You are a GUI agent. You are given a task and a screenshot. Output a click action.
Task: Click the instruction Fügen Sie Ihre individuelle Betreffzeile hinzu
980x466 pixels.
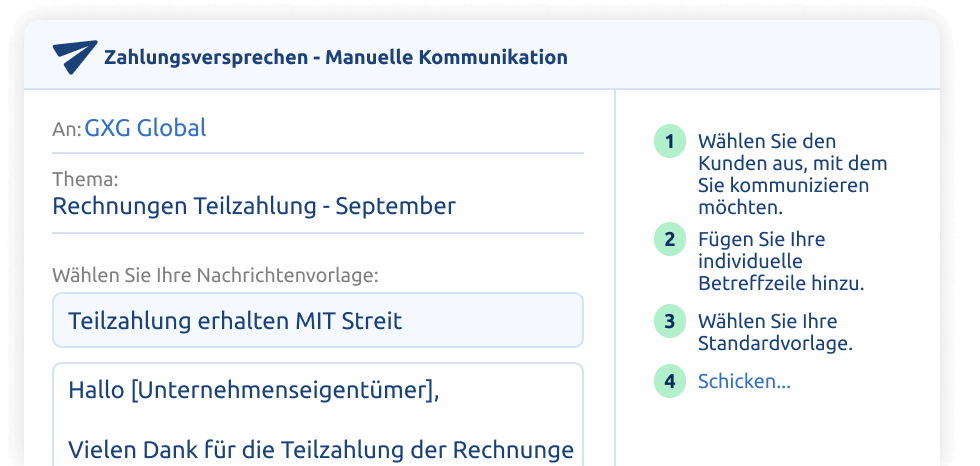coord(781,261)
